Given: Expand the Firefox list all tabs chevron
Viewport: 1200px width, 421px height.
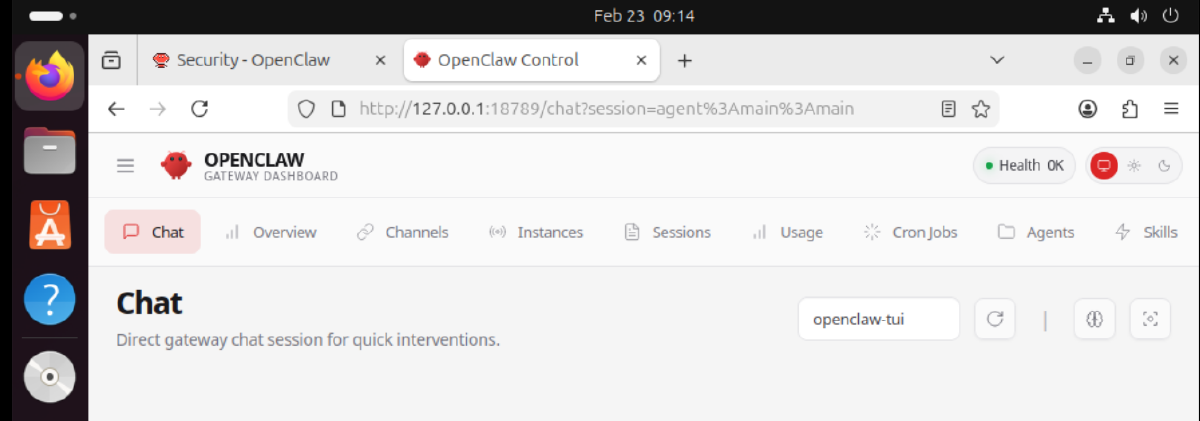Looking at the screenshot, I should (x=997, y=60).
